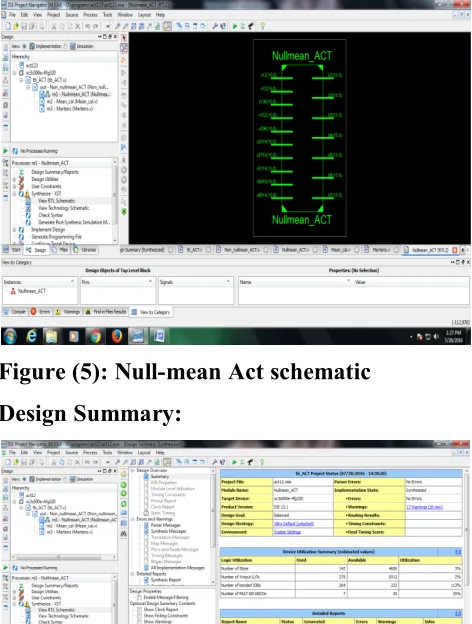The height and width of the screenshot is (624, 472).
Task: Click green Run Process arrow beside No Processes Running
Action: 5,151
